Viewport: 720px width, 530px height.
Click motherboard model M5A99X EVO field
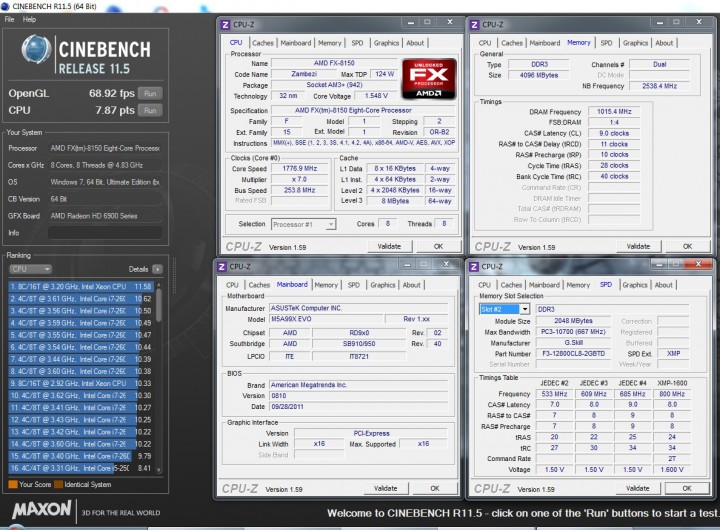(x=326, y=319)
